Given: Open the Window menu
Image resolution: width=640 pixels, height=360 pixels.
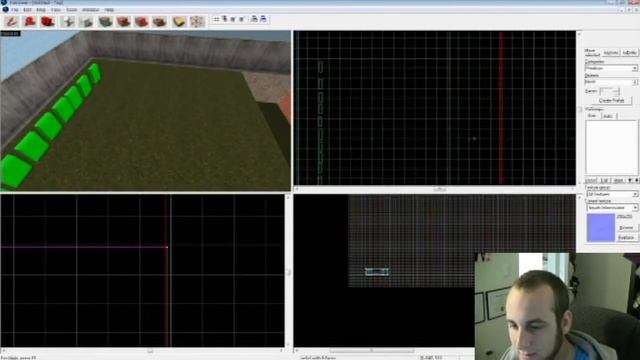Looking at the screenshot, I should 91,9.
